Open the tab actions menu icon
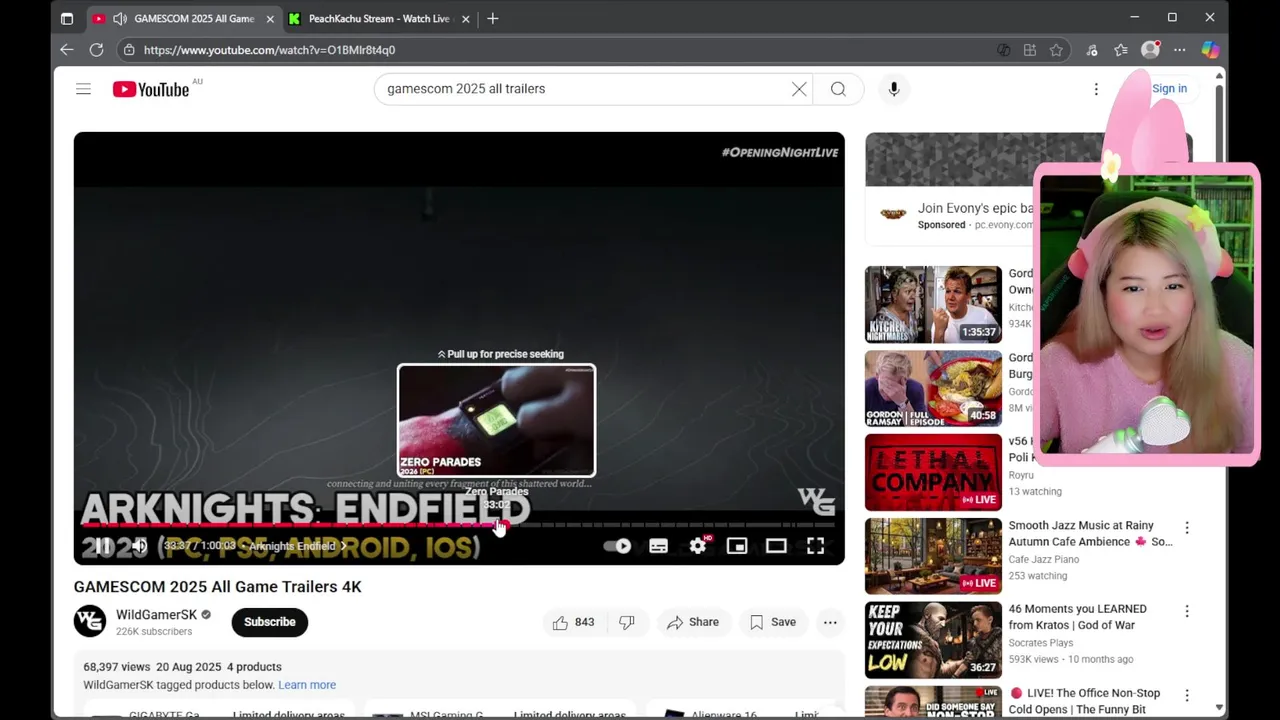1280x720 pixels. click(x=67, y=19)
